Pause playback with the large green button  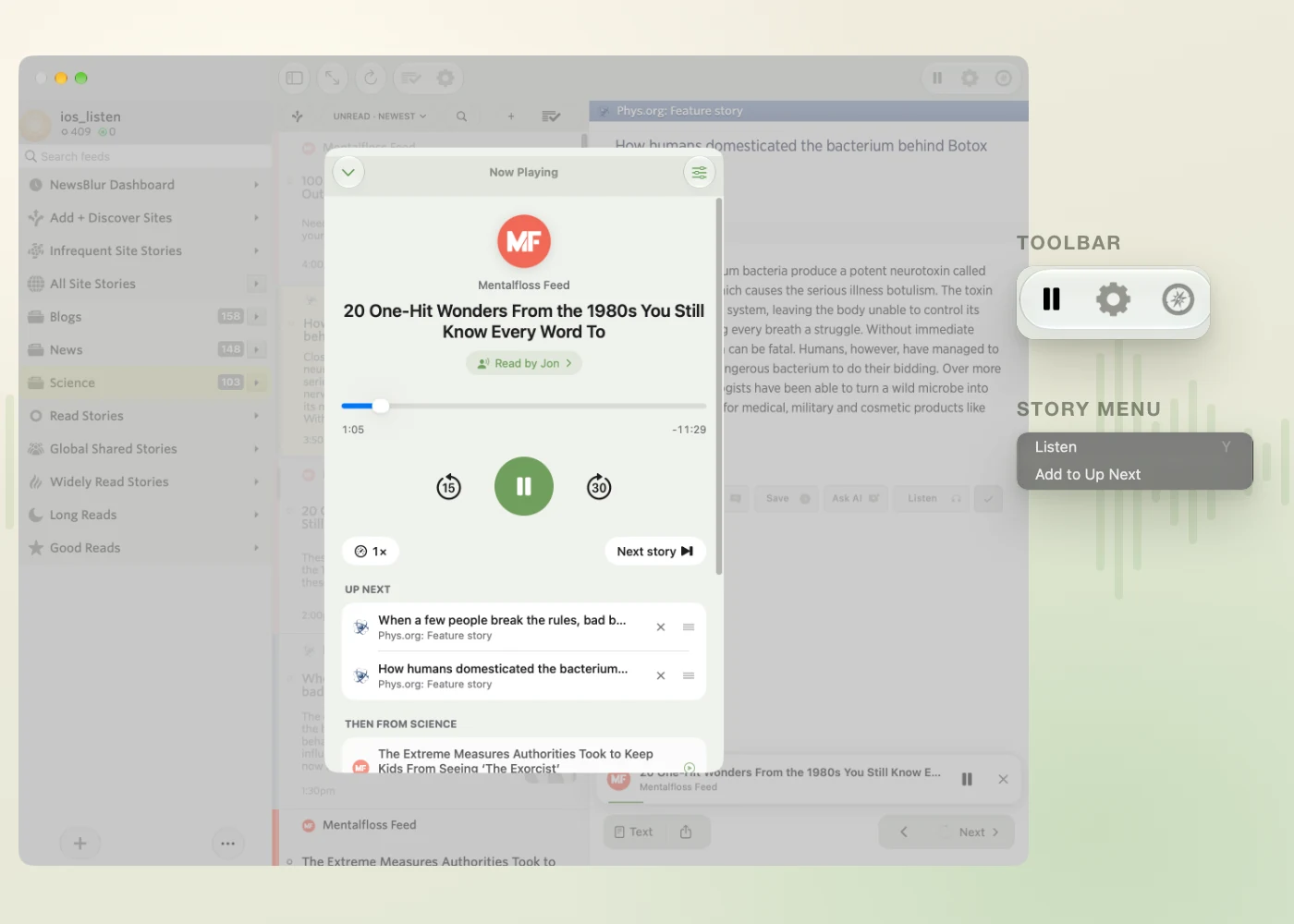[524, 486]
